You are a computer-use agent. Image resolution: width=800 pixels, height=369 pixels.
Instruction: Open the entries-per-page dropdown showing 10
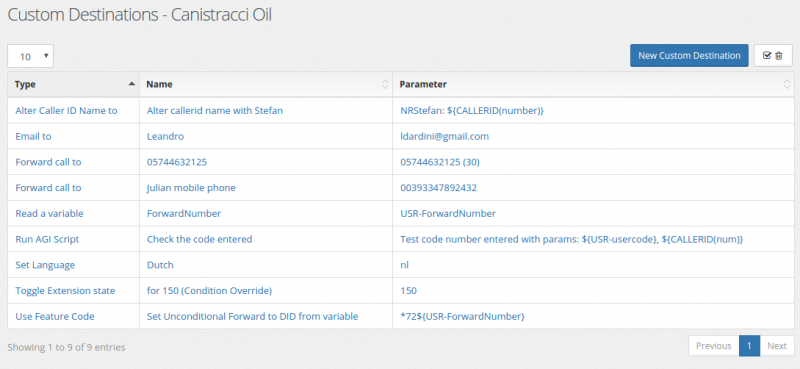pyautogui.click(x=30, y=56)
